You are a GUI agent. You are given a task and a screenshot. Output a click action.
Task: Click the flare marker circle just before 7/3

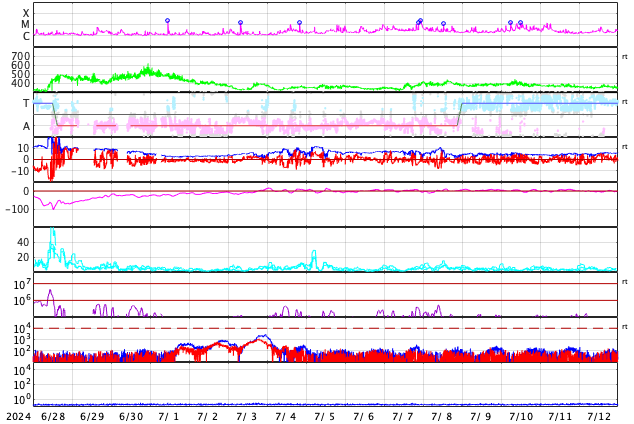click(241, 23)
